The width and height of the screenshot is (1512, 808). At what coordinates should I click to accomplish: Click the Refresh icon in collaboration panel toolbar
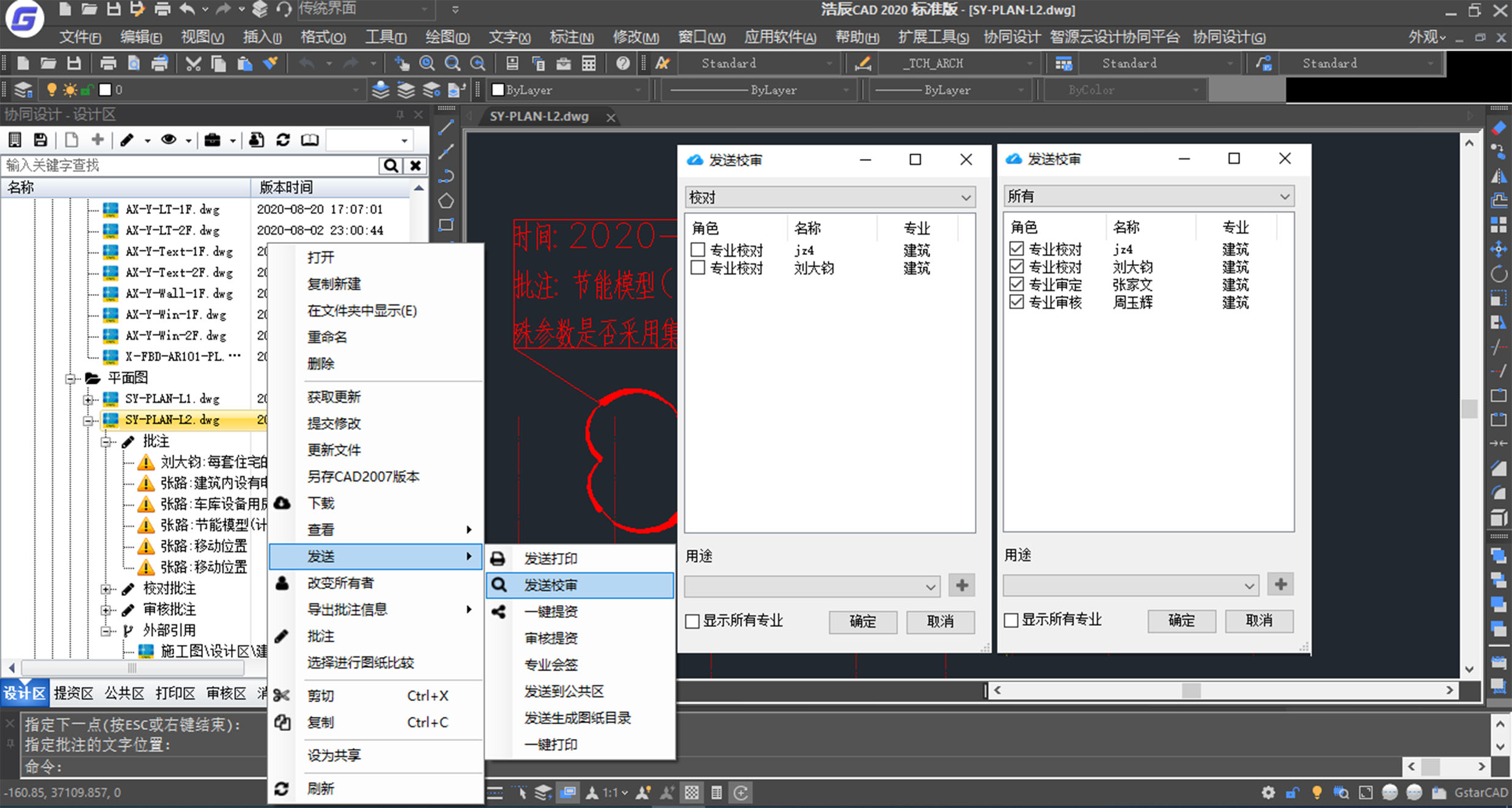(282, 140)
